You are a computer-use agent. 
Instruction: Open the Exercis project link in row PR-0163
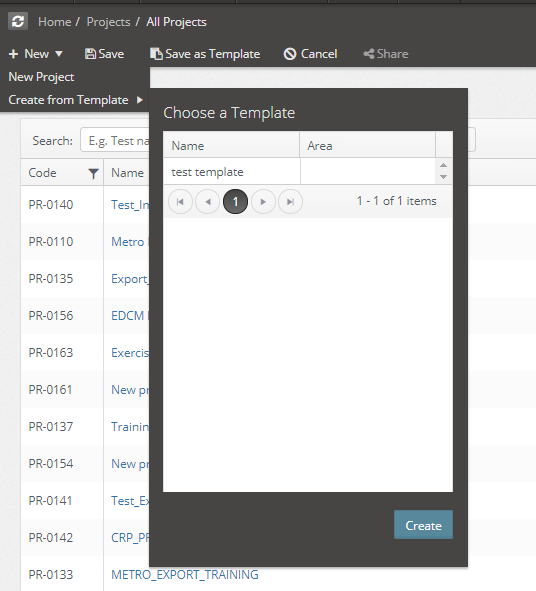click(x=130, y=352)
